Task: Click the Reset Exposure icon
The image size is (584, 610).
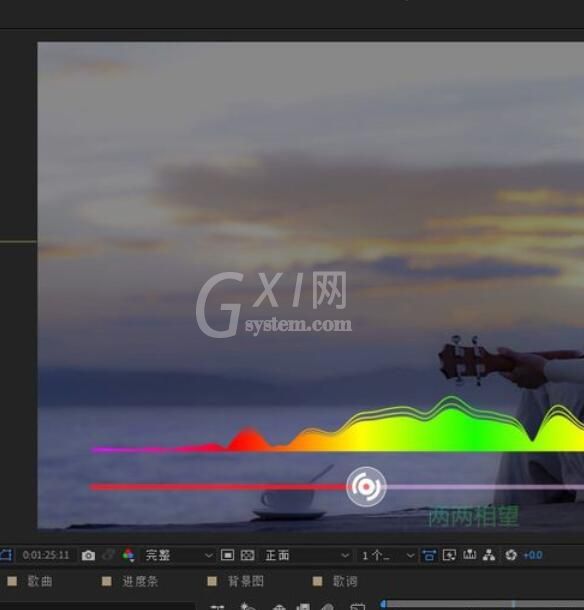Action: (511, 555)
